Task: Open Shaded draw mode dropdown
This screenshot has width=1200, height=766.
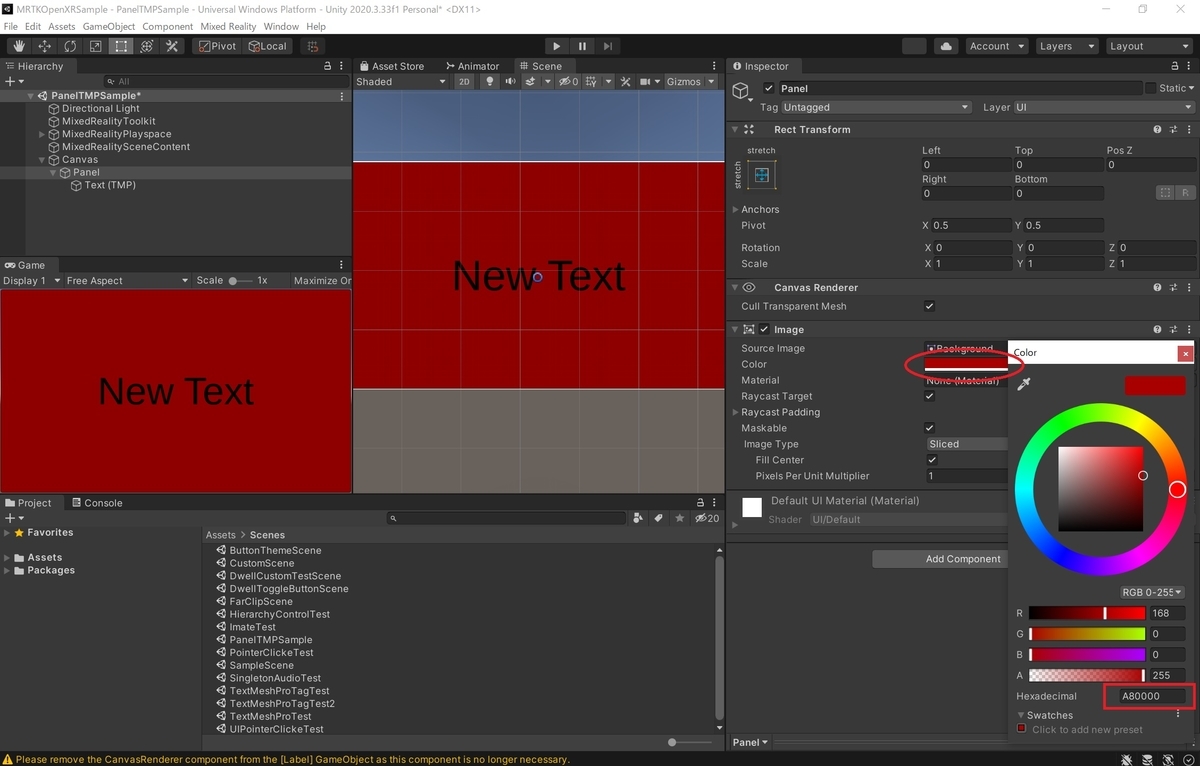Action: point(400,82)
